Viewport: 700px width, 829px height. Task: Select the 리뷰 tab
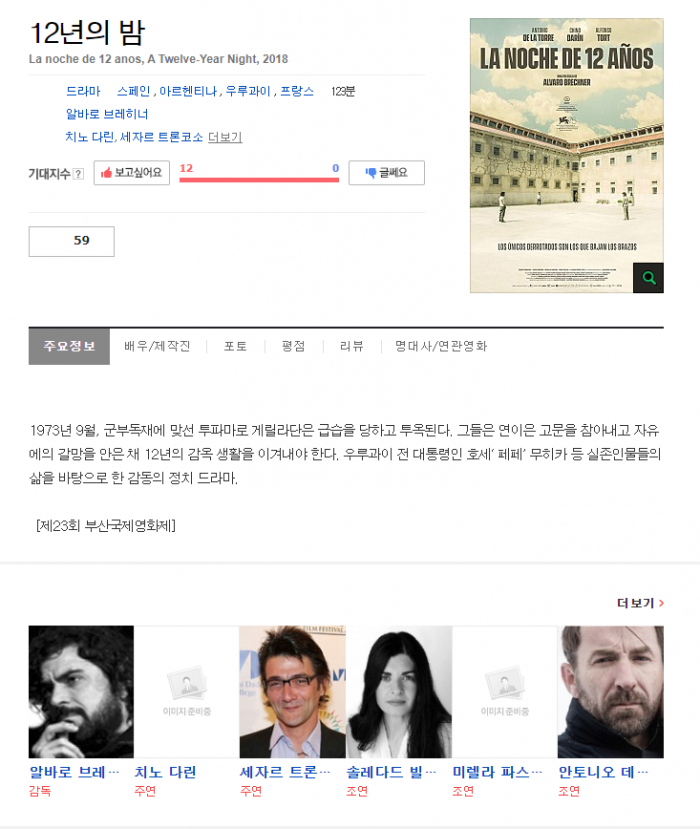[x=352, y=346]
